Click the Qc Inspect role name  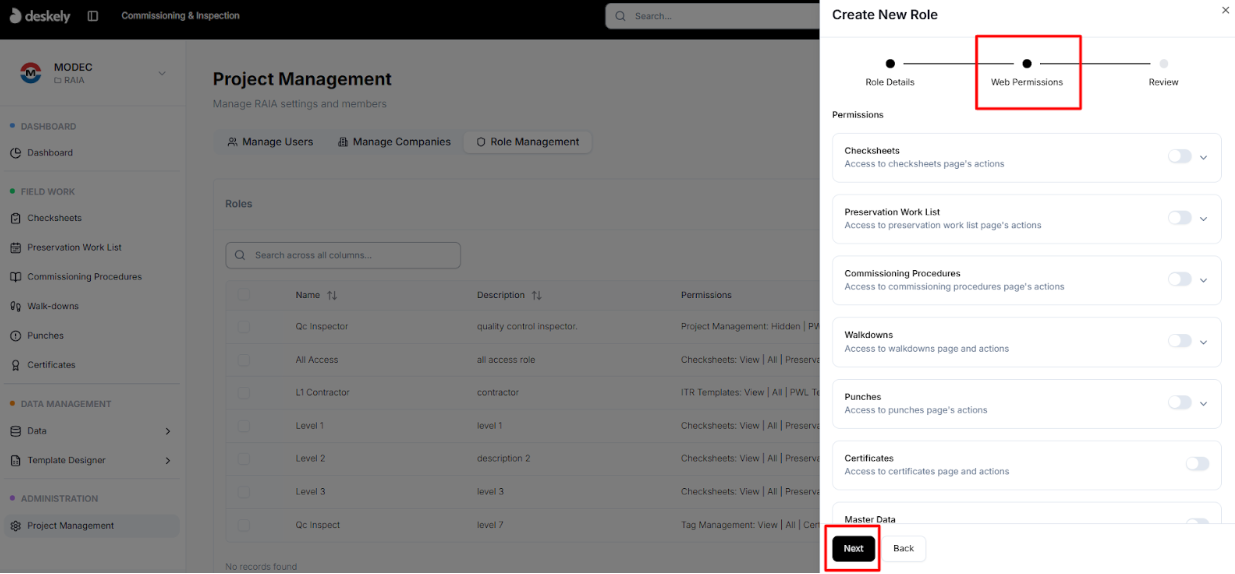tap(318, 525)
